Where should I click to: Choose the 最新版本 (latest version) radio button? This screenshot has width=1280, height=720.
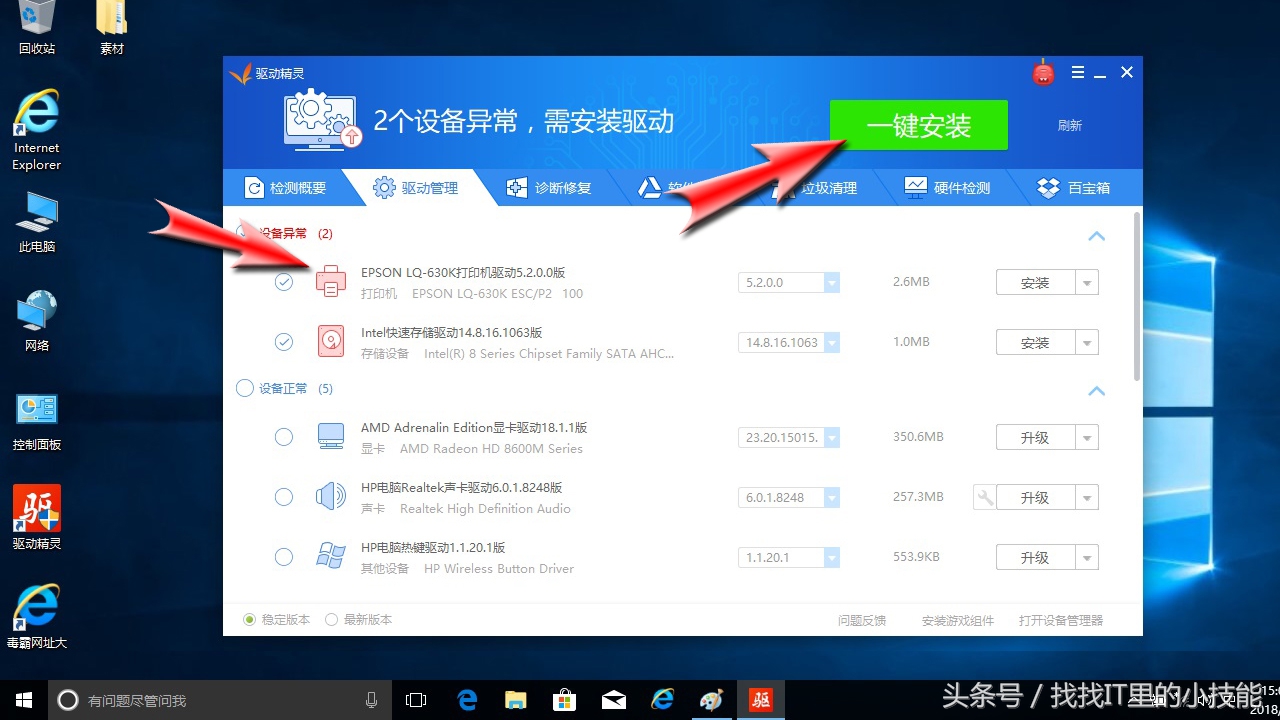(x=331, y=619)
